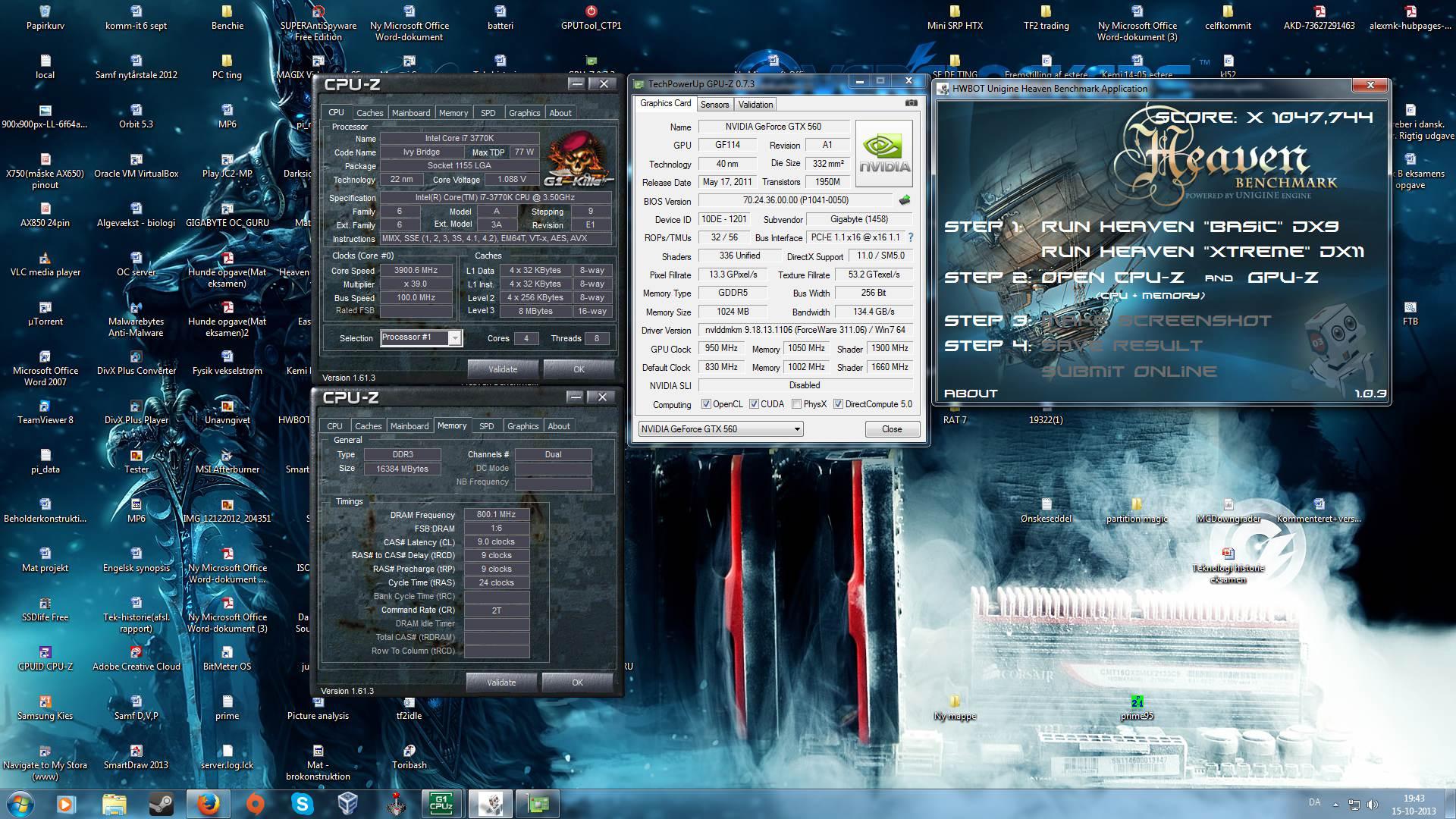Open Adobe Creative Cloud desktop icon

point(136,658)
